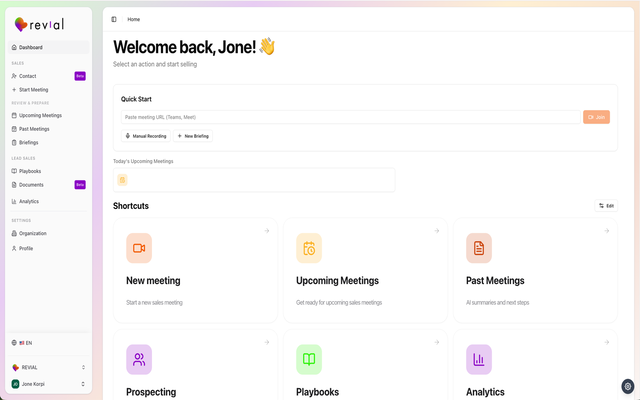Image resolution: width=640 pixels, height=400 pixels.
Task: Go to Upcoming Meetings in sidebar
Action: click(48, 116)
